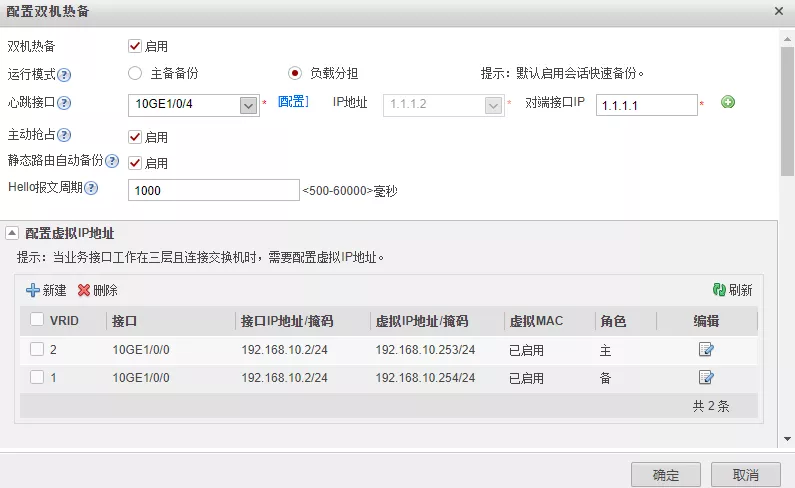Edit the VRID 1 row entry
Viewport: 795px width, 488px height.
click(706, 377)
